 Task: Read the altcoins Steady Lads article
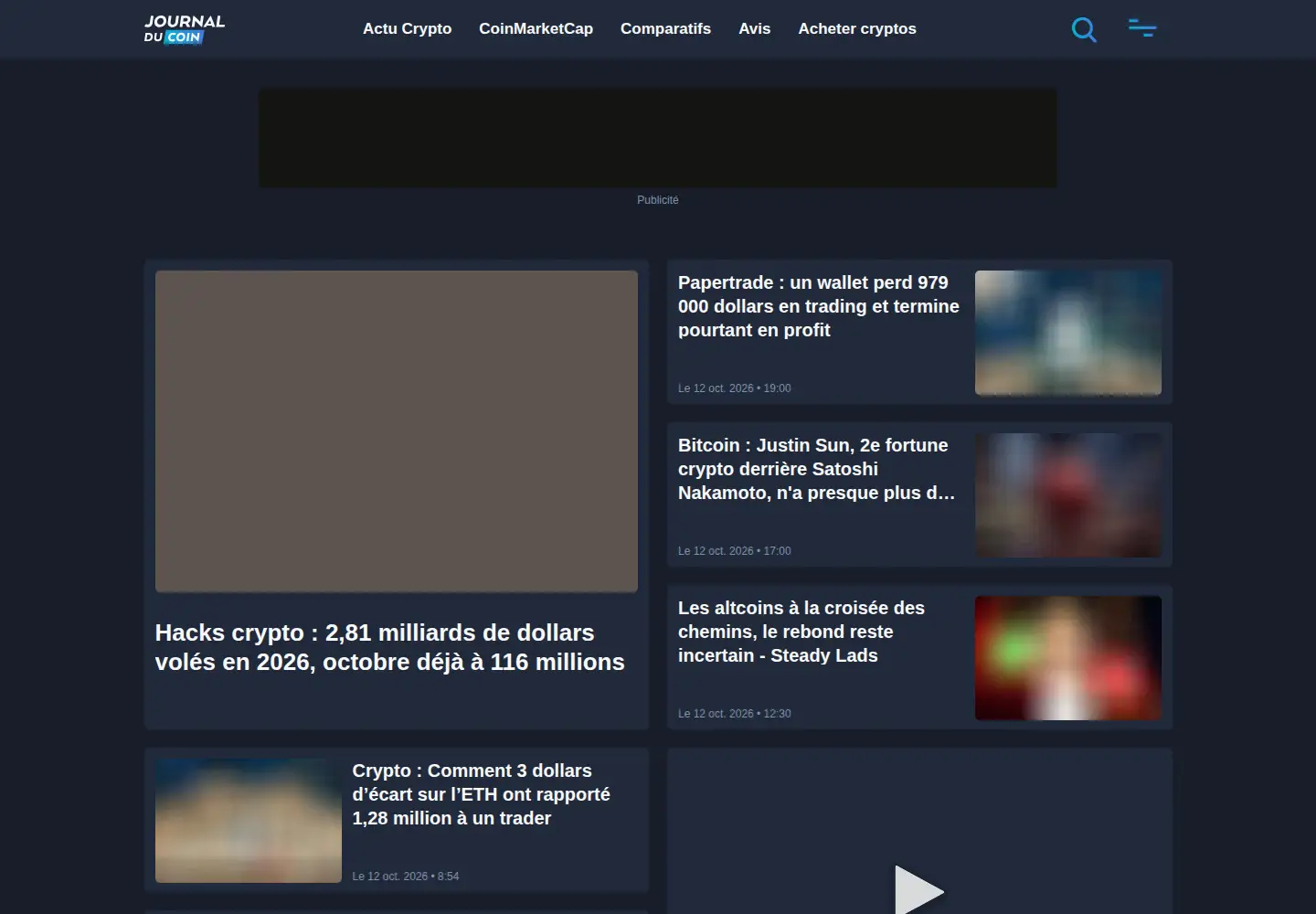tap(801, 632)
